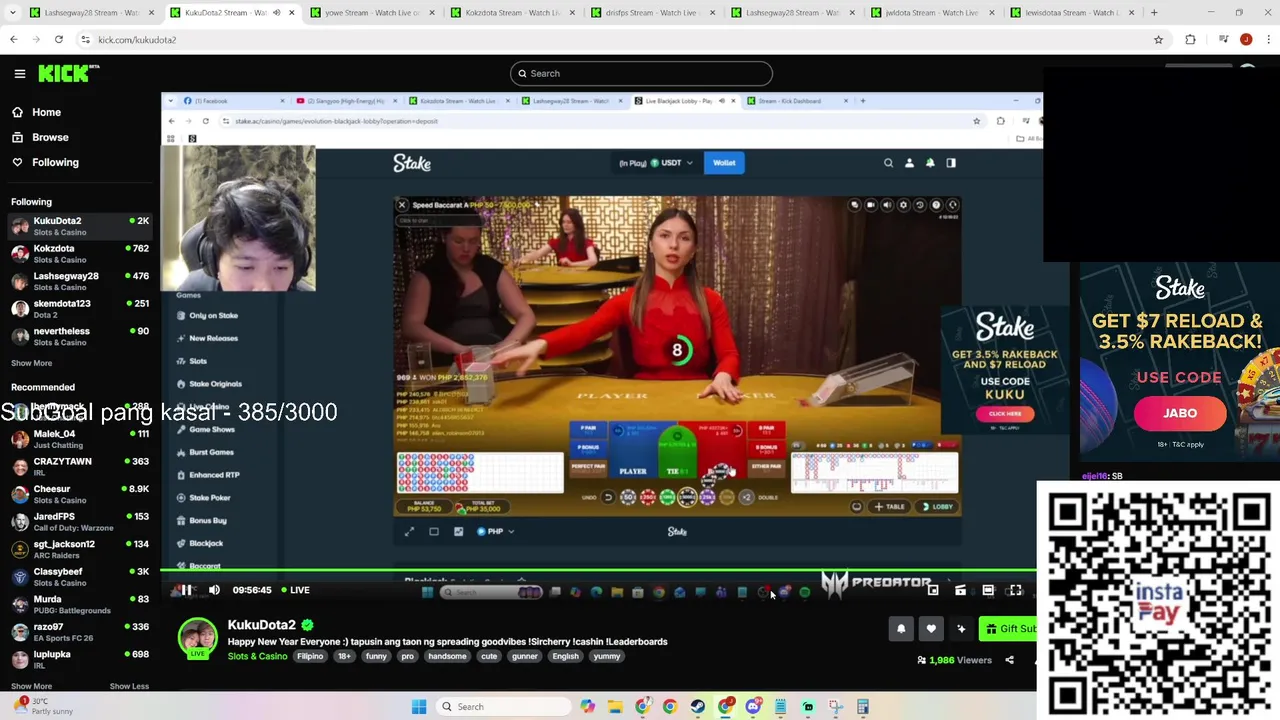Select the handsome tag
This screenshot has height=720, width=1280.
click(x=447, y=656)
